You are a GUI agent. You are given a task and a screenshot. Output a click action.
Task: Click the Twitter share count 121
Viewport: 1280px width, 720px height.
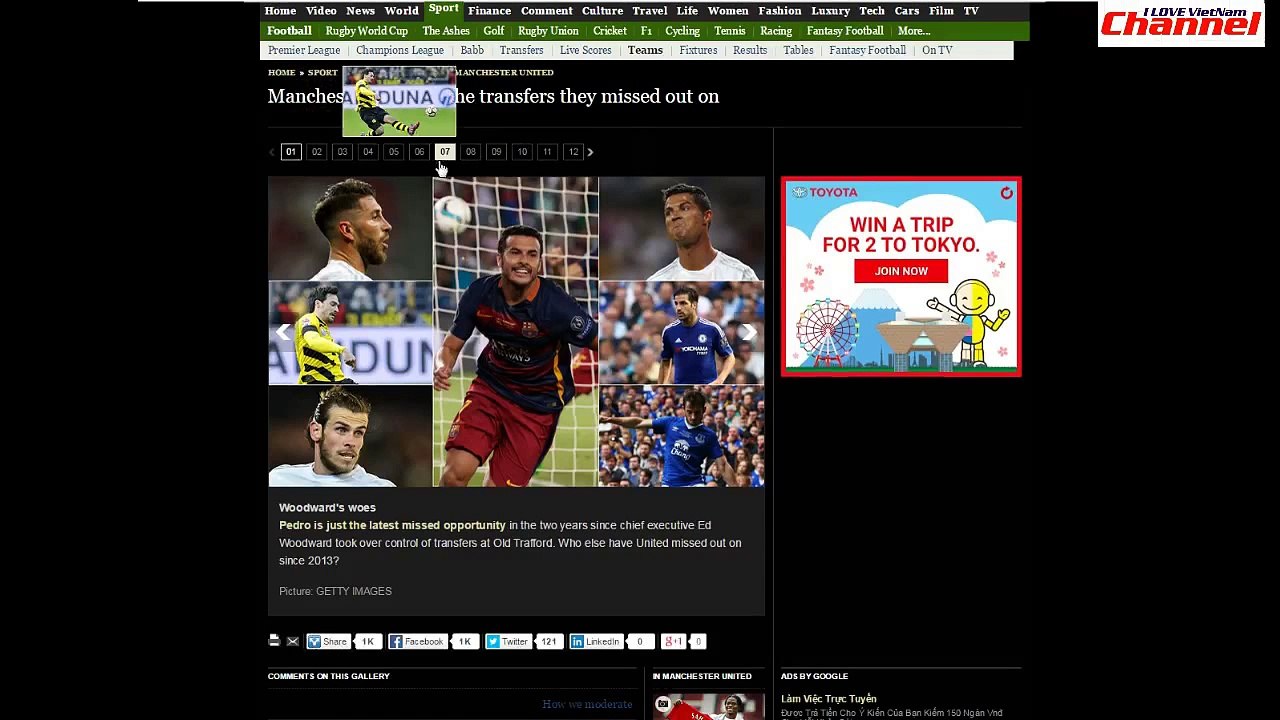[x=548, y=642]
